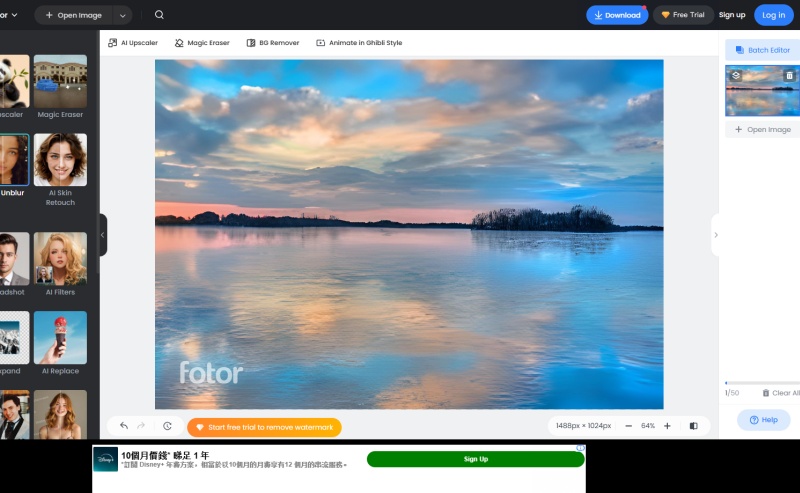Click Open Image in the right panel
Viewport: 800px width, 493px height.
tap(763, 130)
